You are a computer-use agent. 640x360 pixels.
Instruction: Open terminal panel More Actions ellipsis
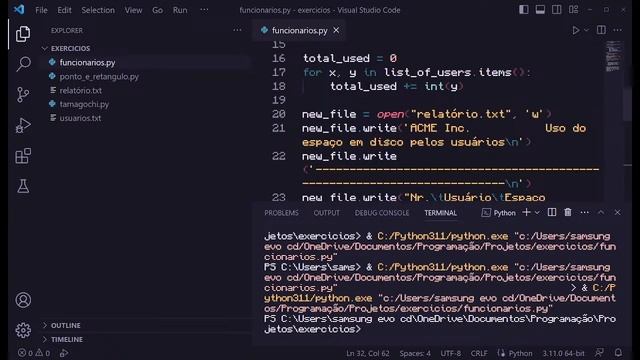584,212
